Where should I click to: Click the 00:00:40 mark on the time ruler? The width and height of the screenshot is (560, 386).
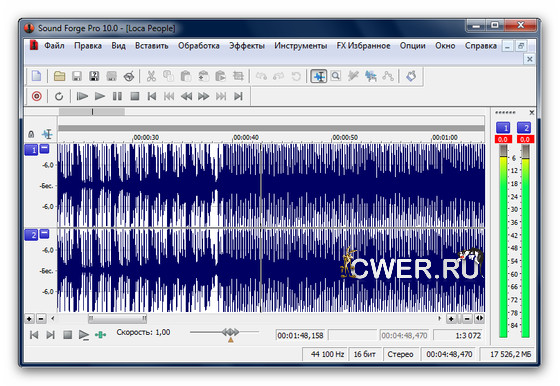pos(246,137)
